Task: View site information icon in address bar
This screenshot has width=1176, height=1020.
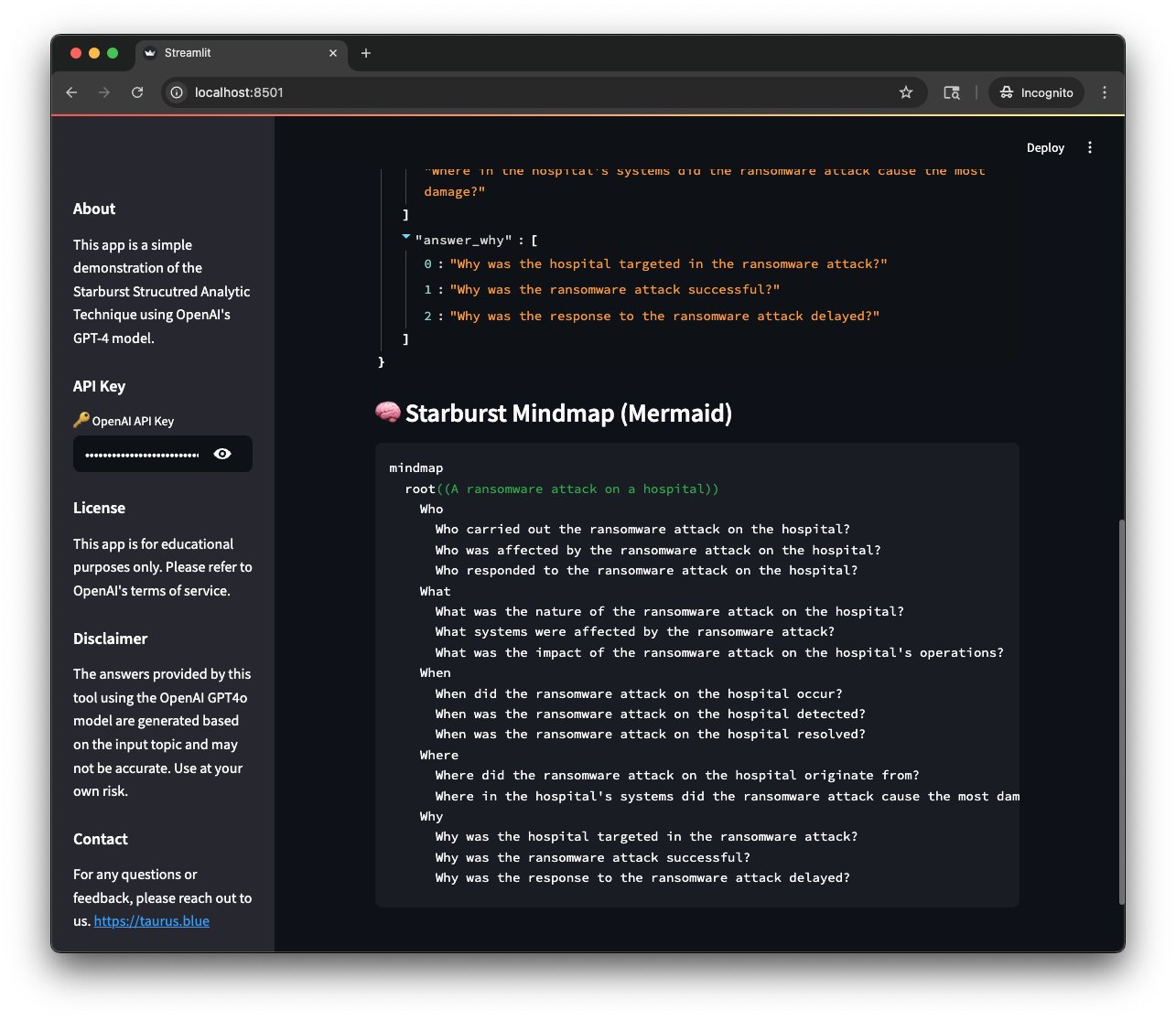Action: [x=178, y=92]
